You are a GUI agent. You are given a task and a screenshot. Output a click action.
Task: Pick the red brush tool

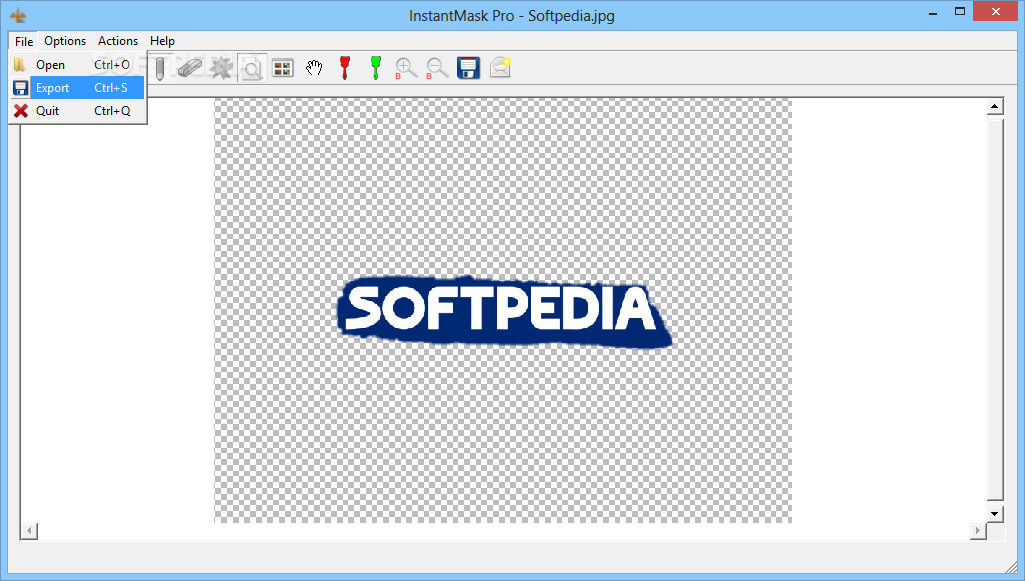pos(344,68)
